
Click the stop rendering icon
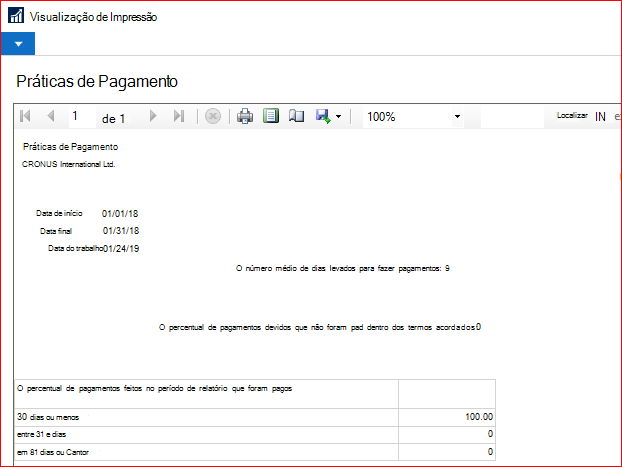pos(213,117)
